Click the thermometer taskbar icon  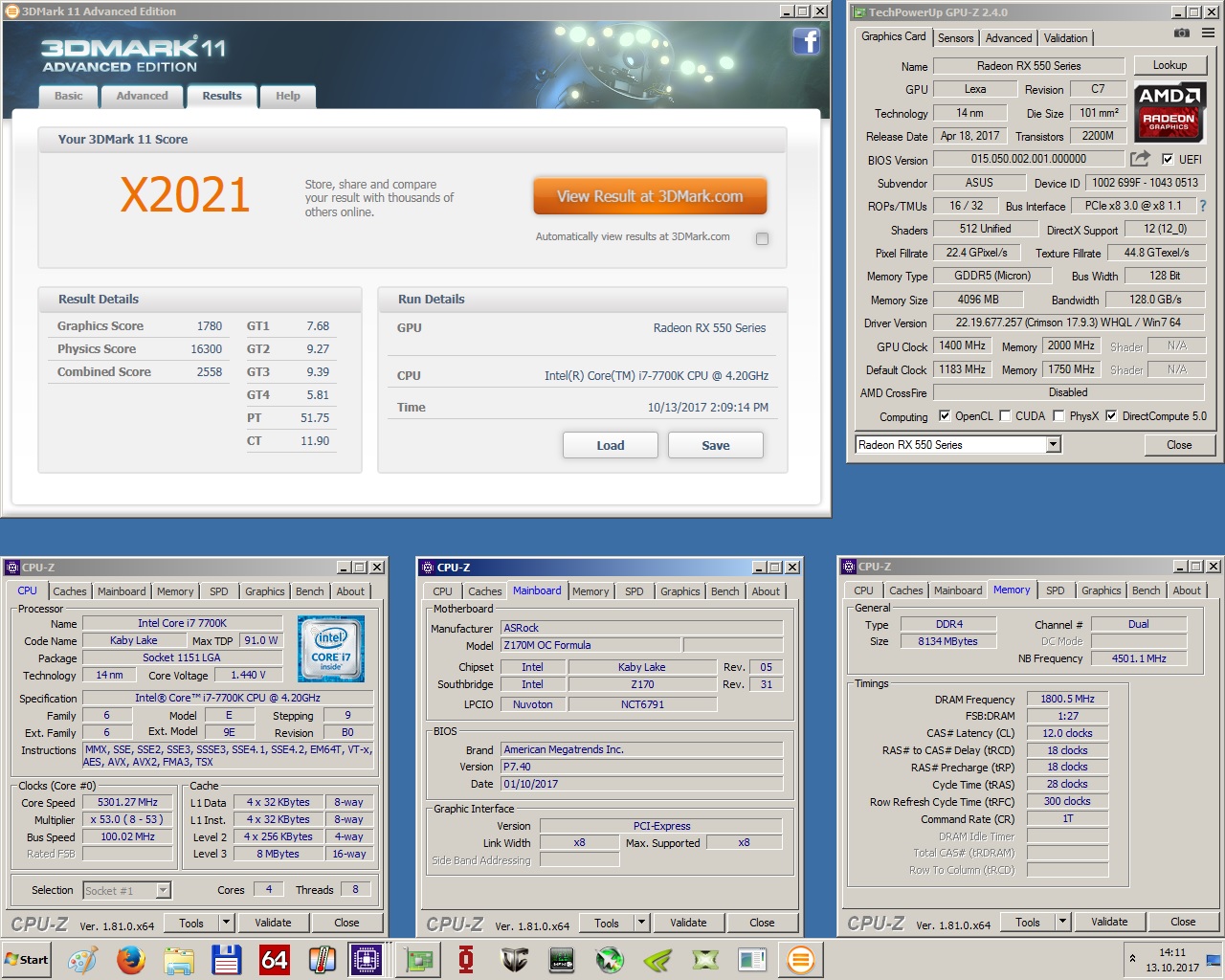click(x=323, y=959)
